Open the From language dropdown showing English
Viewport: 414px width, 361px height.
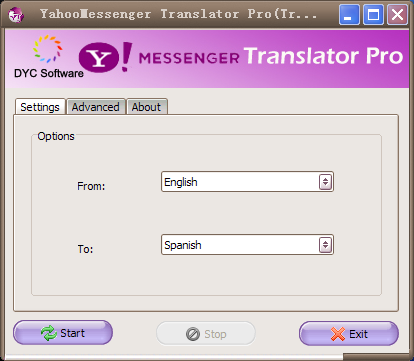coord(247,182)
